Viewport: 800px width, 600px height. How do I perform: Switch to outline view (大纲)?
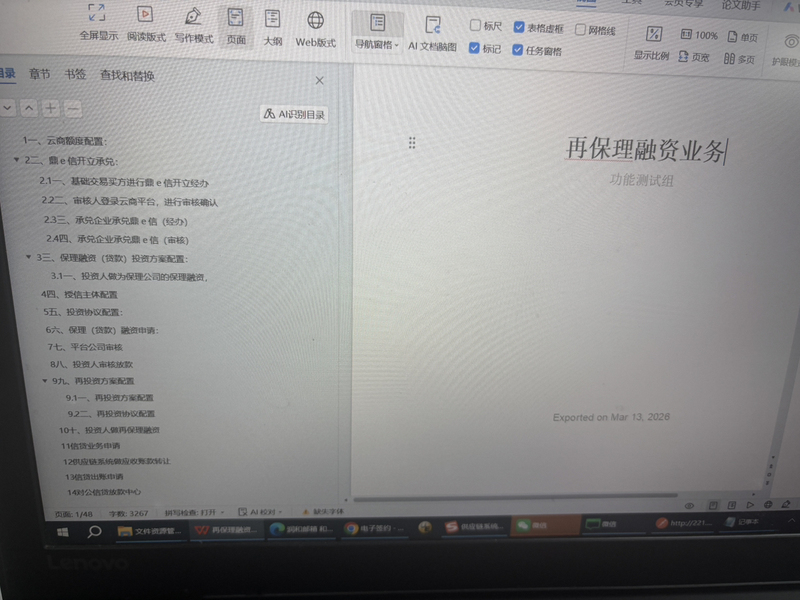coord(272,28)
